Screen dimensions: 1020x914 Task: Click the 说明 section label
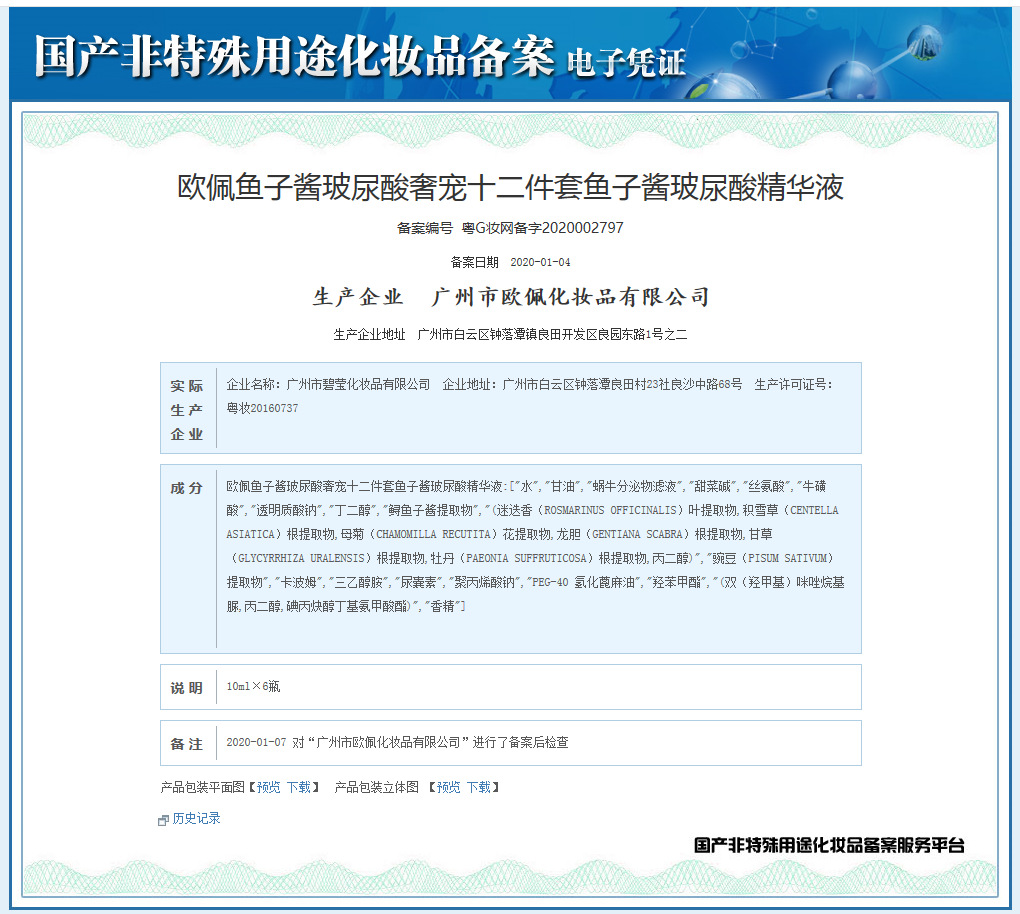tap(187, 688)
